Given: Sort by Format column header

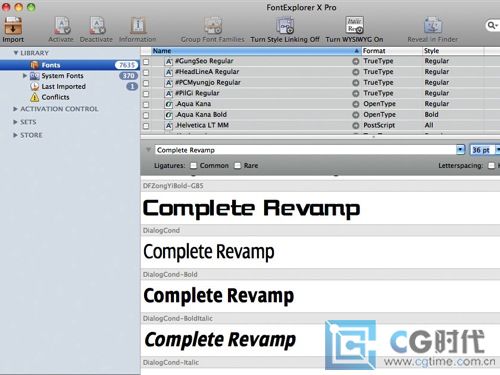Looking at the screenshot, I should click(x=391, y=51).
